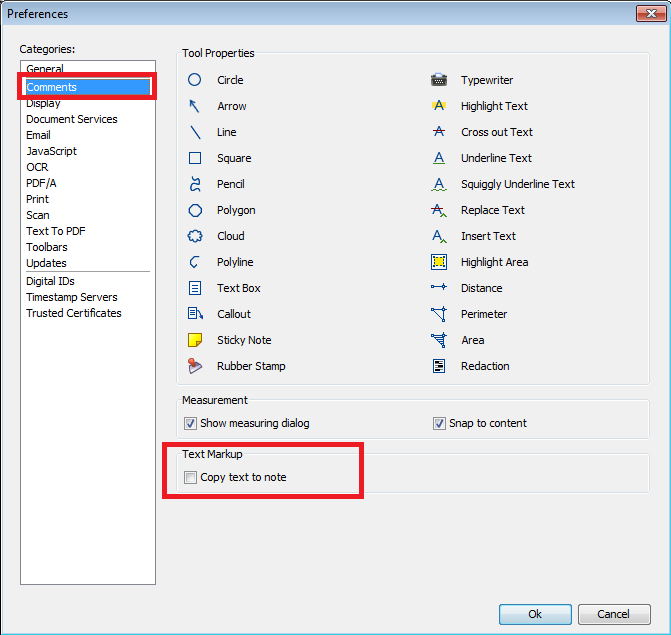Dismiss dialog with Cancel button
This screenshot has height=635, width=671.
(614, 614)
